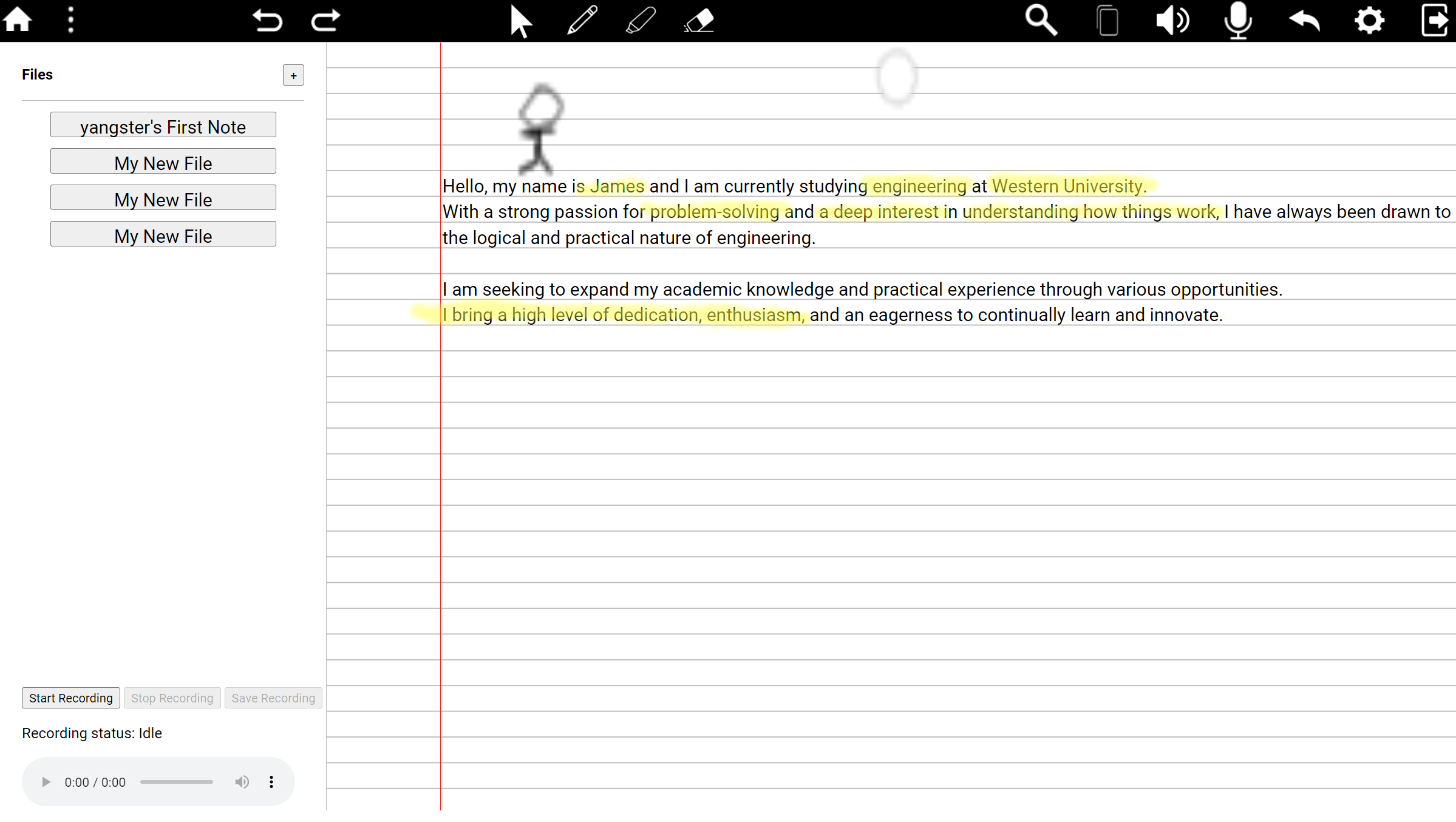1456x822 pixels.
Task: Open the Search magnifier tool
Action: (1041, 20)
